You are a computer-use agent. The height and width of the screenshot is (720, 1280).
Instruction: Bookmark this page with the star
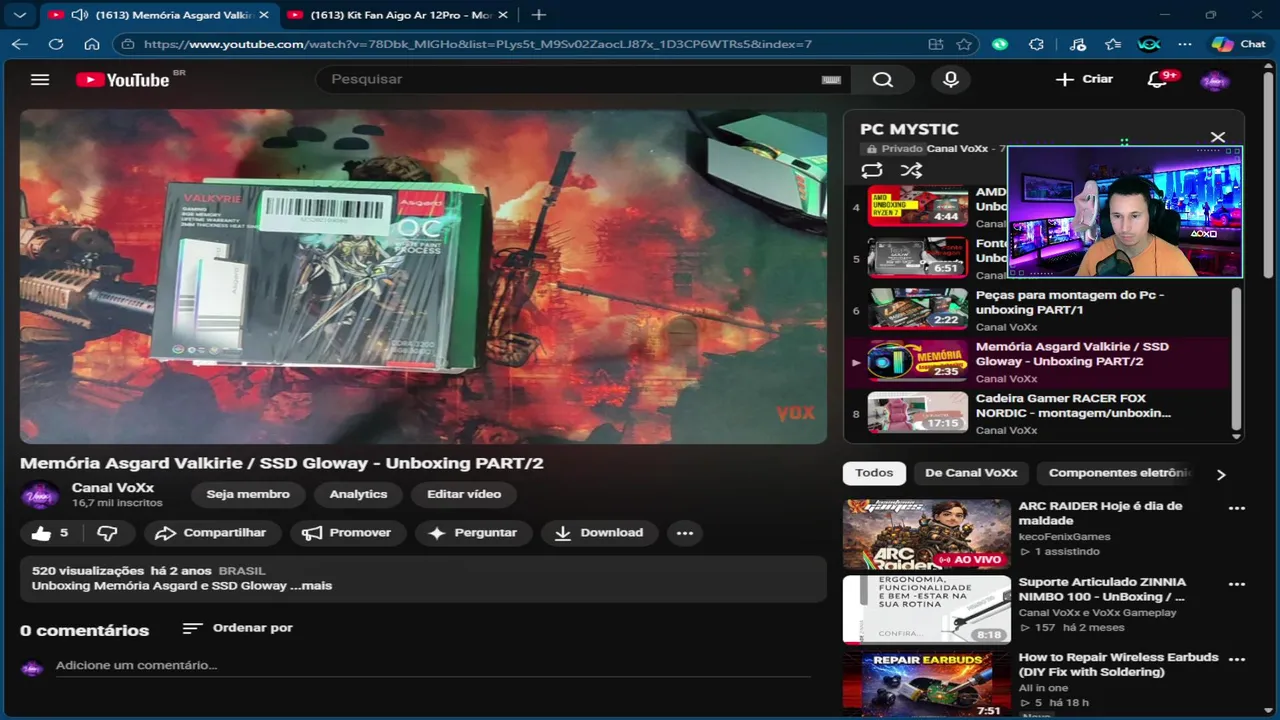click(x=964, y=44)
